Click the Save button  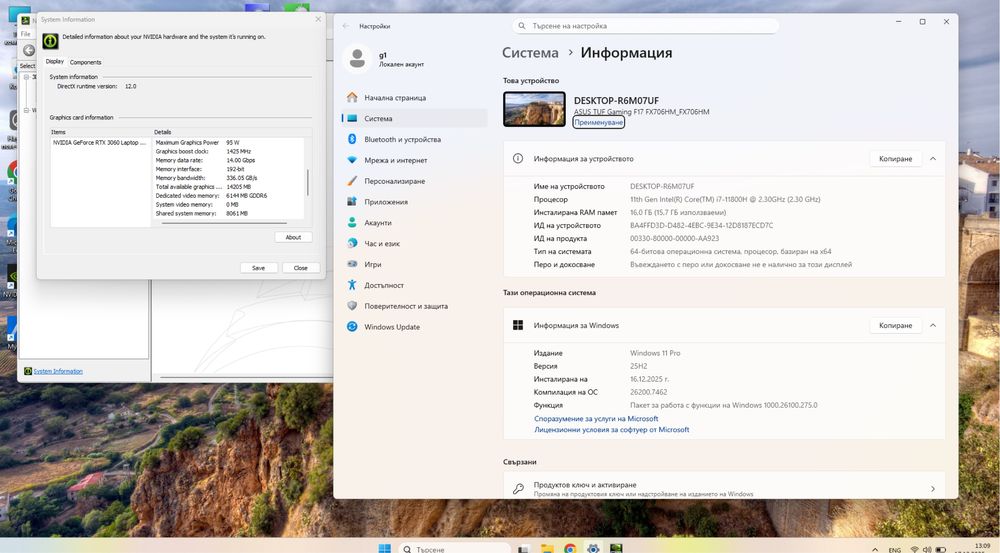(x=258, y=268)
